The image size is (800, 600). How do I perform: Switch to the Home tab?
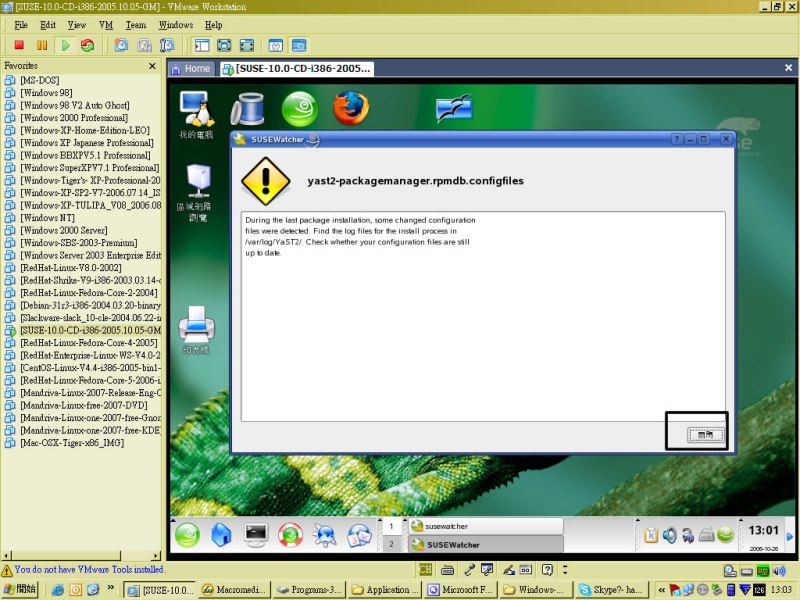pos(191,69)
